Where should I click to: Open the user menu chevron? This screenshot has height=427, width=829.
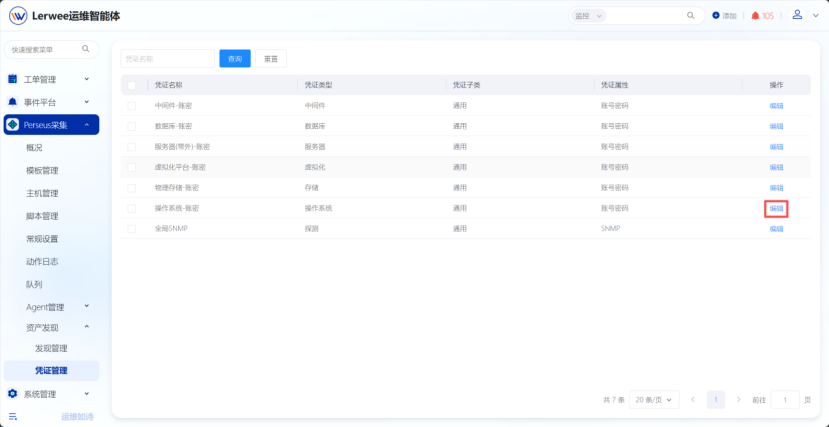[815, 16]
